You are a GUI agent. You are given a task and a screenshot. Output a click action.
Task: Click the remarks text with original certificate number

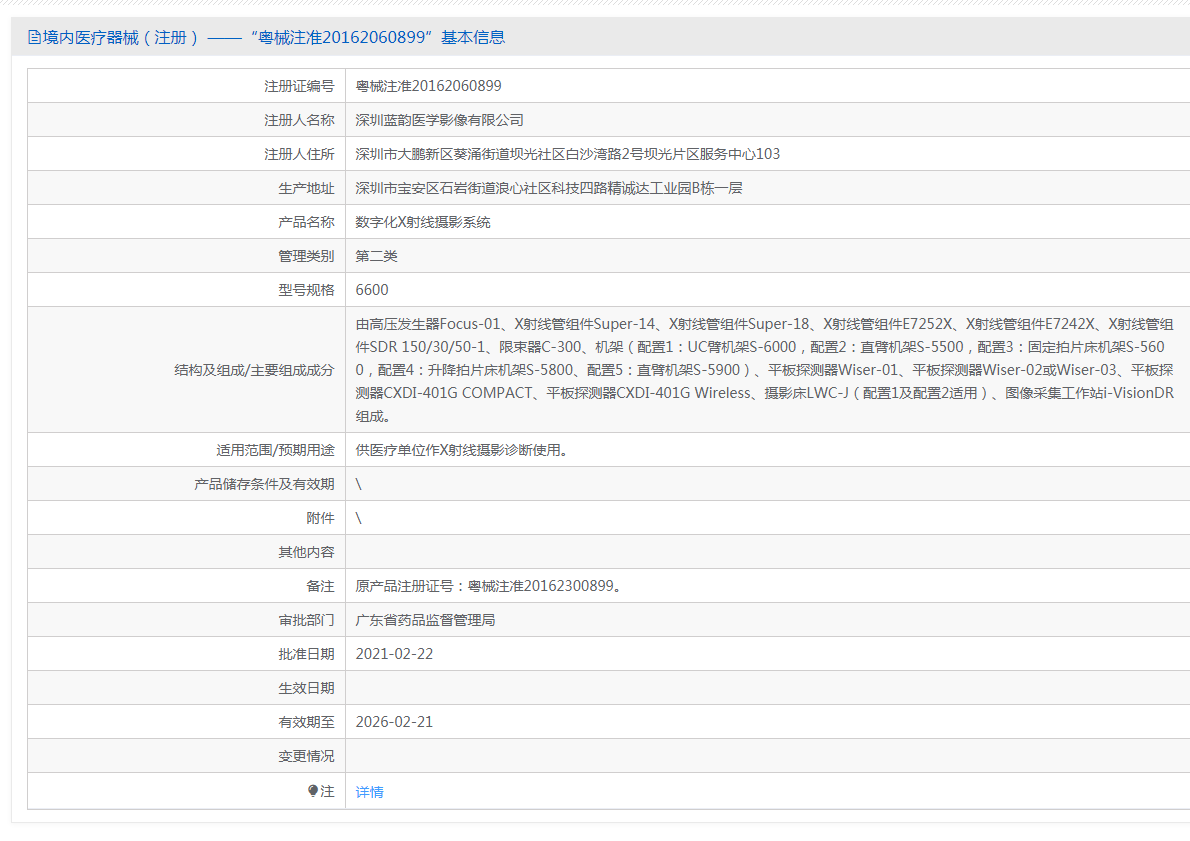[488, 586]
